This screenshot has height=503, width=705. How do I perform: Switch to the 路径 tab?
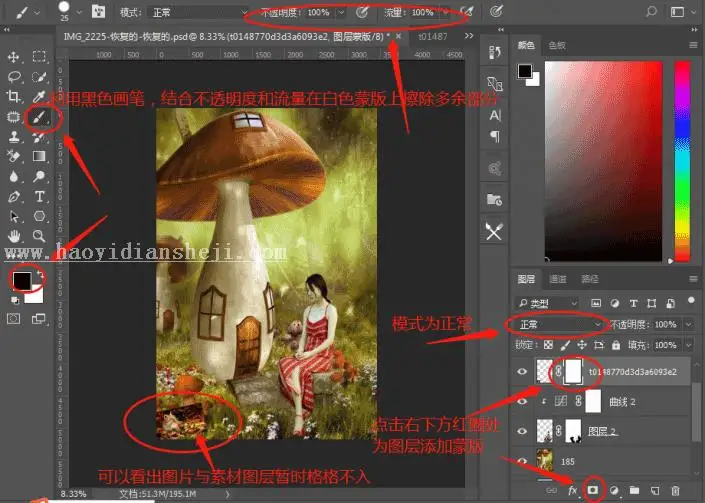click(589, 279)
